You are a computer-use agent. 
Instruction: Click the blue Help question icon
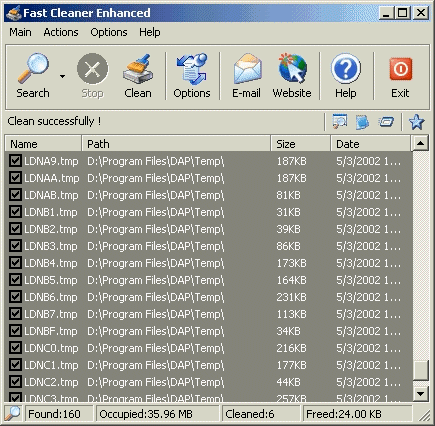pyautogui.click(x=346, y=68)
